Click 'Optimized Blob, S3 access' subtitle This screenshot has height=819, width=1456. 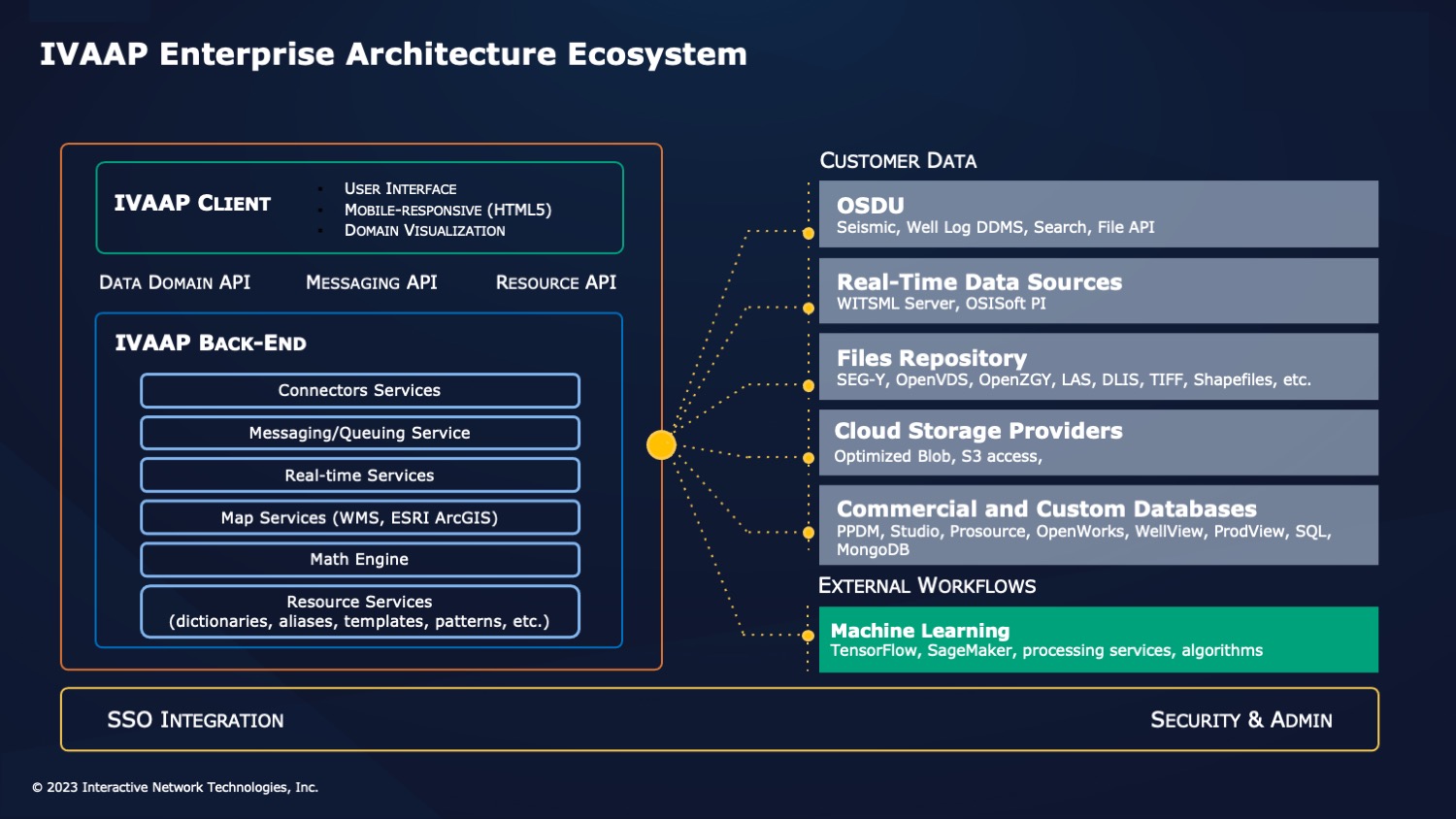pyautogui.click(x=938, y=456)
